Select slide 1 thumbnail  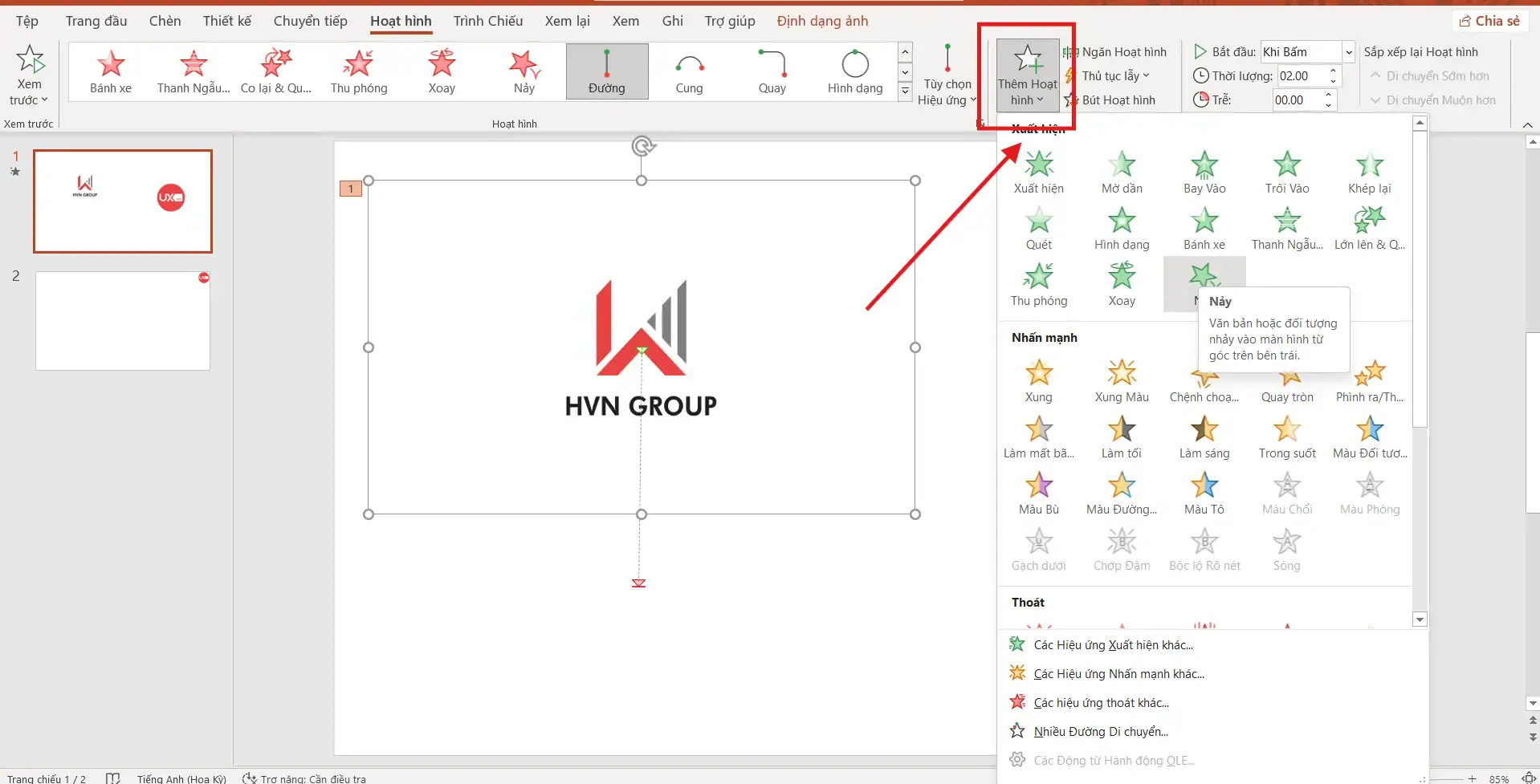tap(123, 201)
